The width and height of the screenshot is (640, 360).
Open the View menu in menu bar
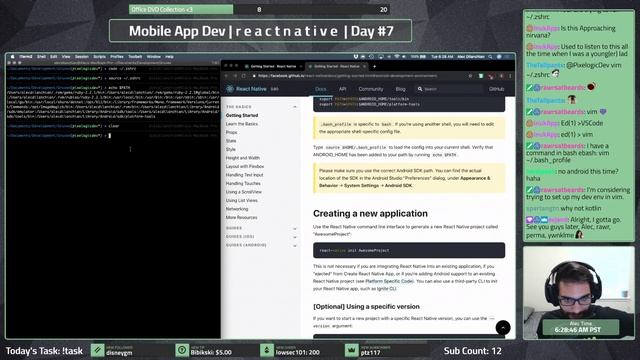tap(66, 57)
